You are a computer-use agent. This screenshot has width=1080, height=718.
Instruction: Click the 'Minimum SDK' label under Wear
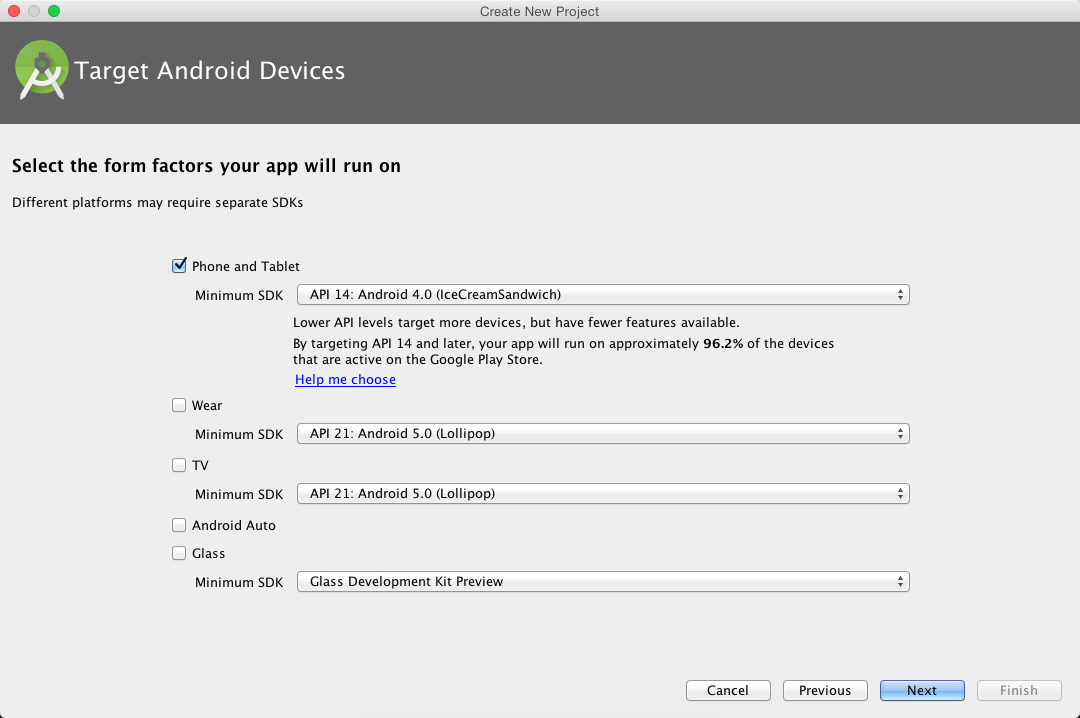239,434
